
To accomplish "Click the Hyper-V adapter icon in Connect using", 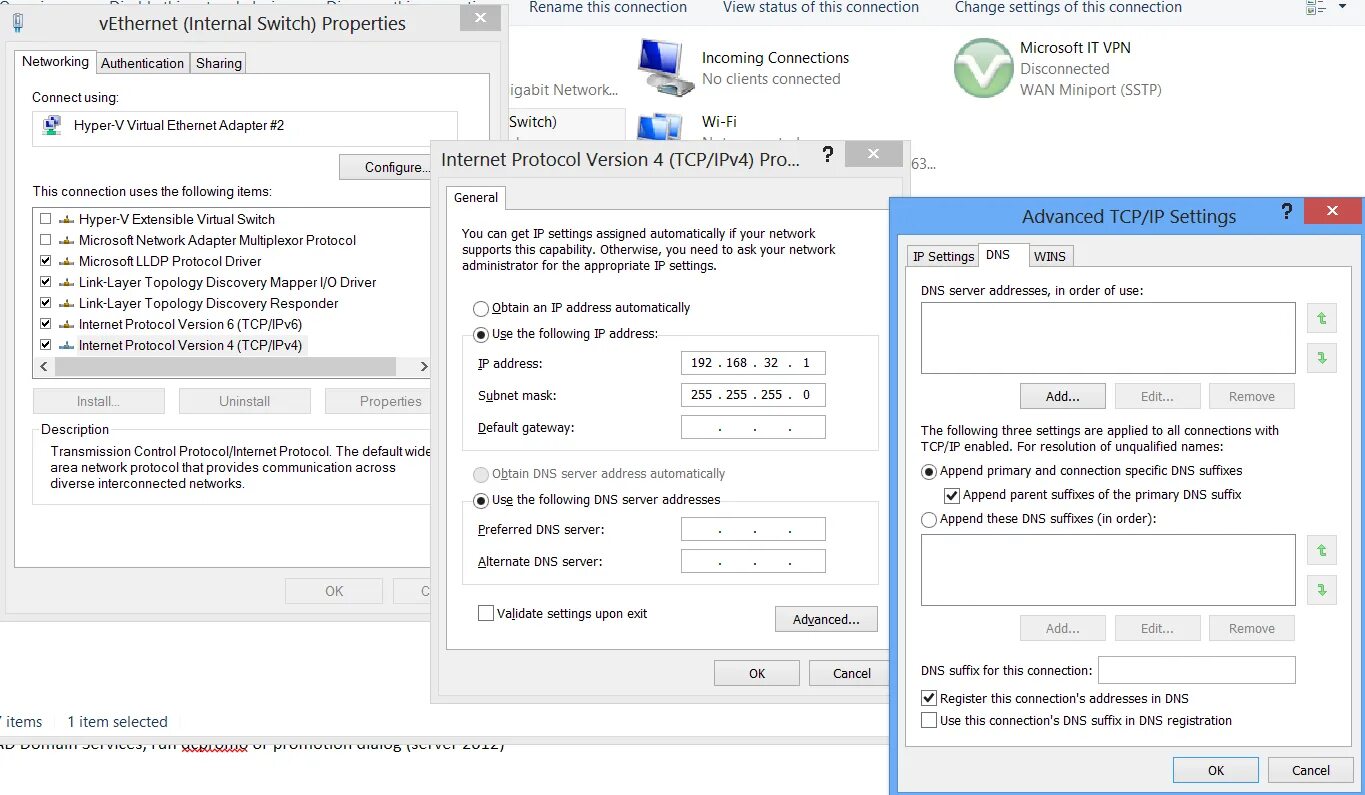I will [x=52, y=125].
